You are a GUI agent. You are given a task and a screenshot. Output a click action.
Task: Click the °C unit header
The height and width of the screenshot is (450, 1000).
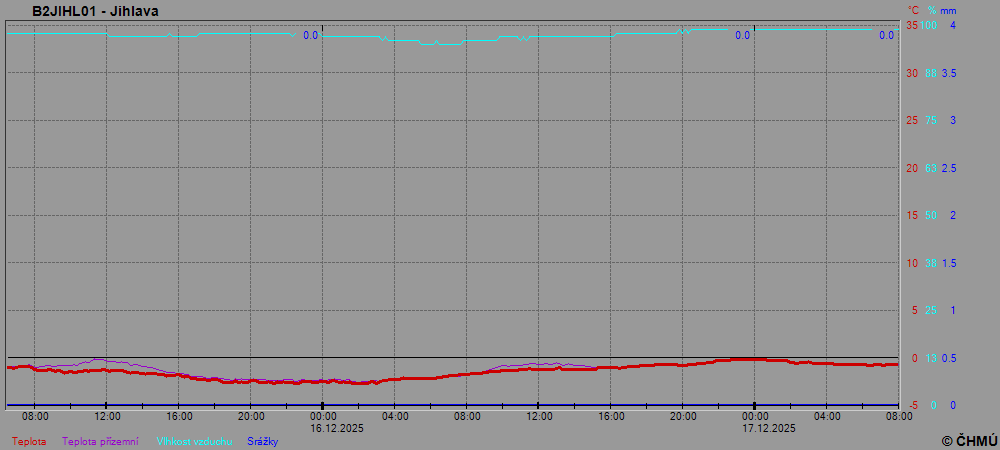click(x=913, y=11)
